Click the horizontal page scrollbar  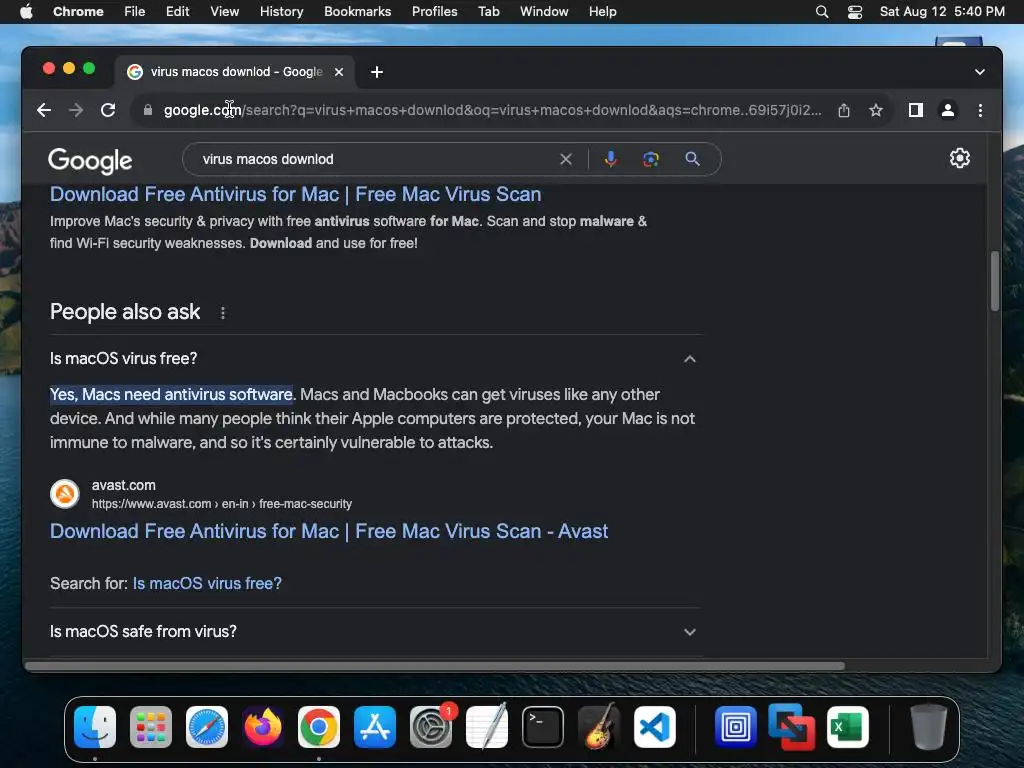435,666
